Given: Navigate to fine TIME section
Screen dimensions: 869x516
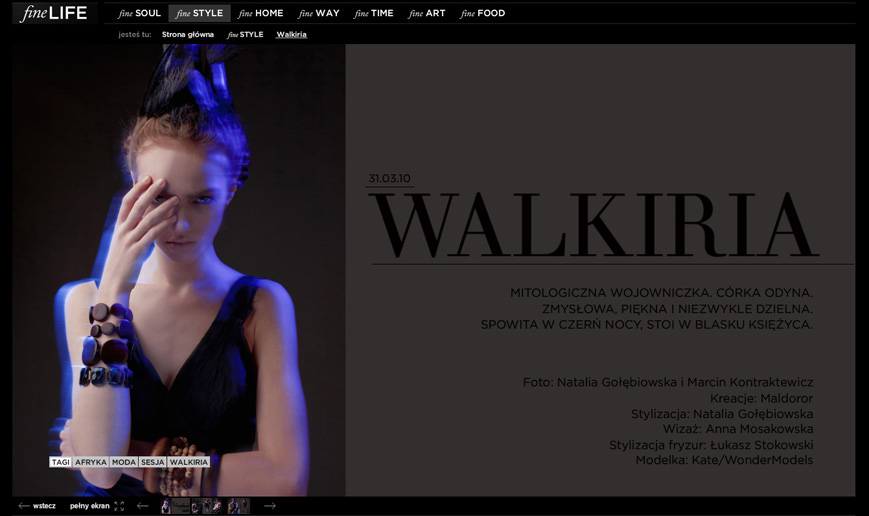Looking at the screenshot, I should (374, 14).
